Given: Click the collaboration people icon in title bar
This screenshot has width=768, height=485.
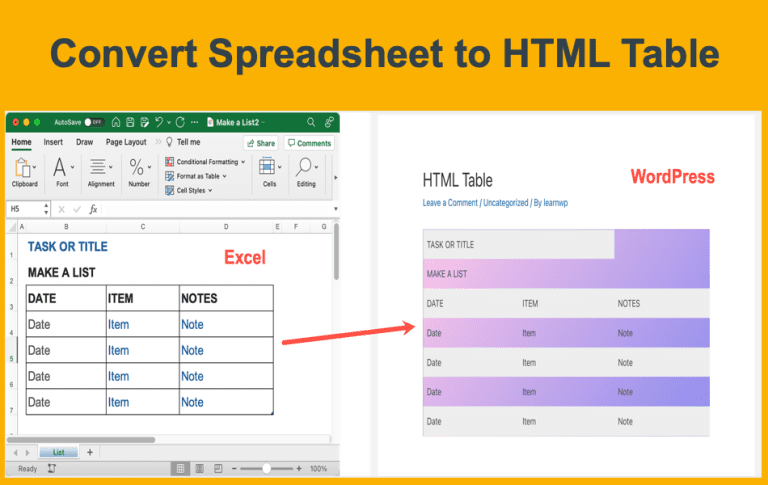Looking at the screenshot, I should click(x=329, y=122).
